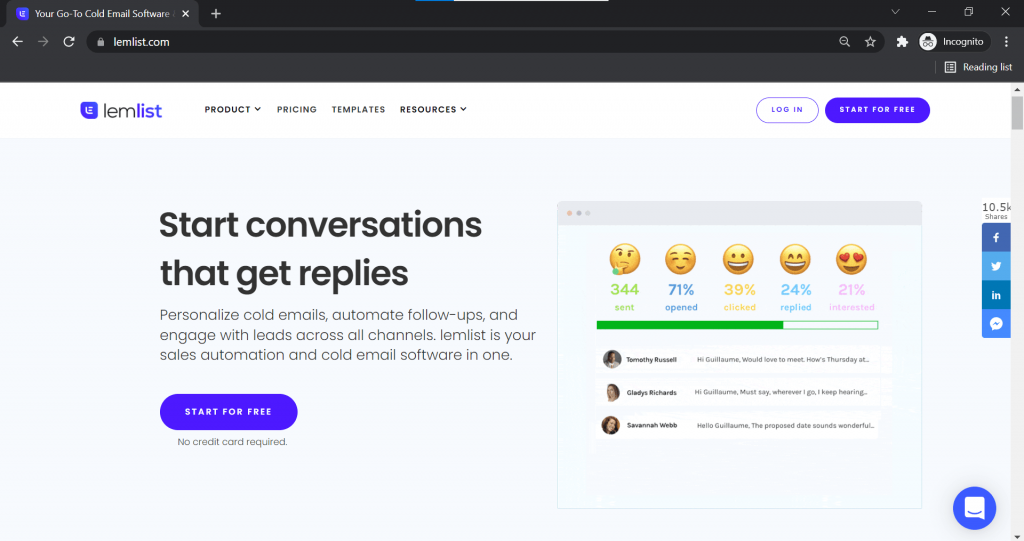Open the zoom magnifier icon in the address bar
This screenshot has height=541, width=1024.
click(844, 42)
